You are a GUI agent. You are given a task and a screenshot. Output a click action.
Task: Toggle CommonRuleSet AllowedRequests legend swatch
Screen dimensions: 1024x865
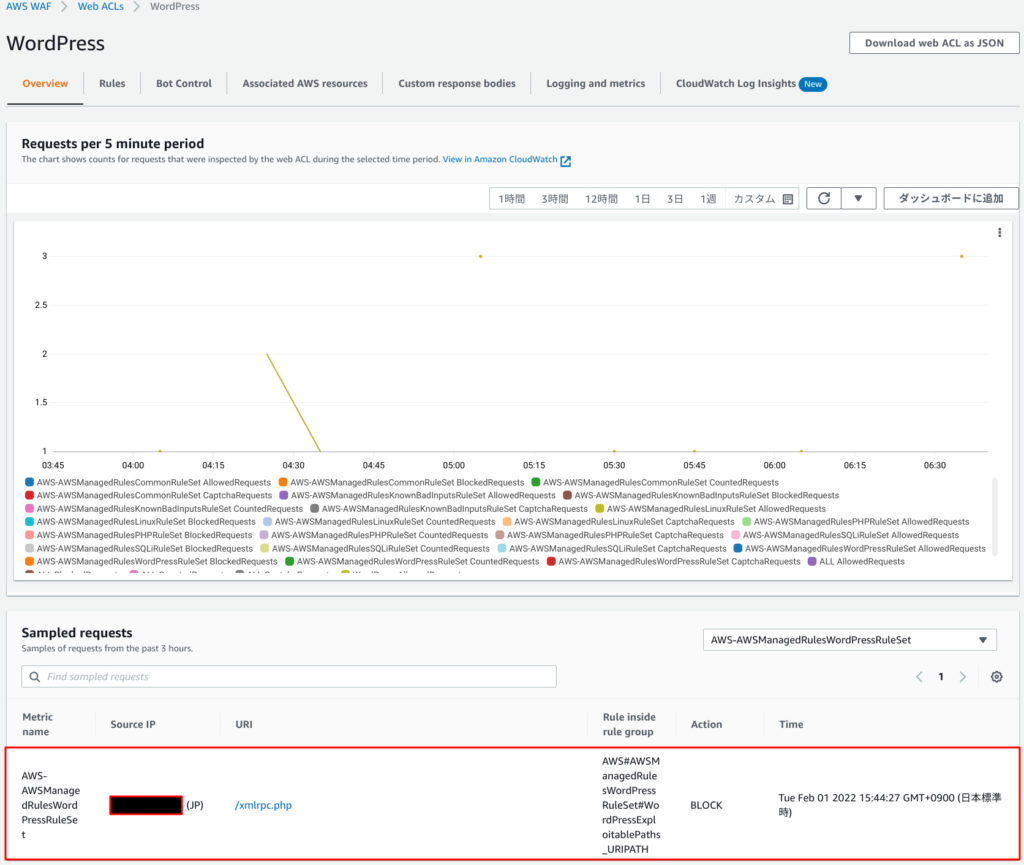(29, 482)
